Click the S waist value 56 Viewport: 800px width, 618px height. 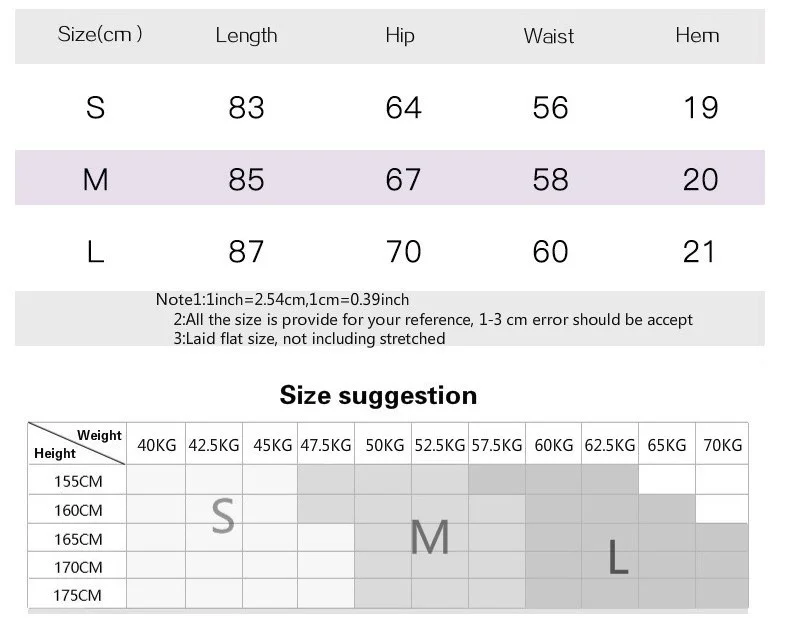tap(550, 108)
